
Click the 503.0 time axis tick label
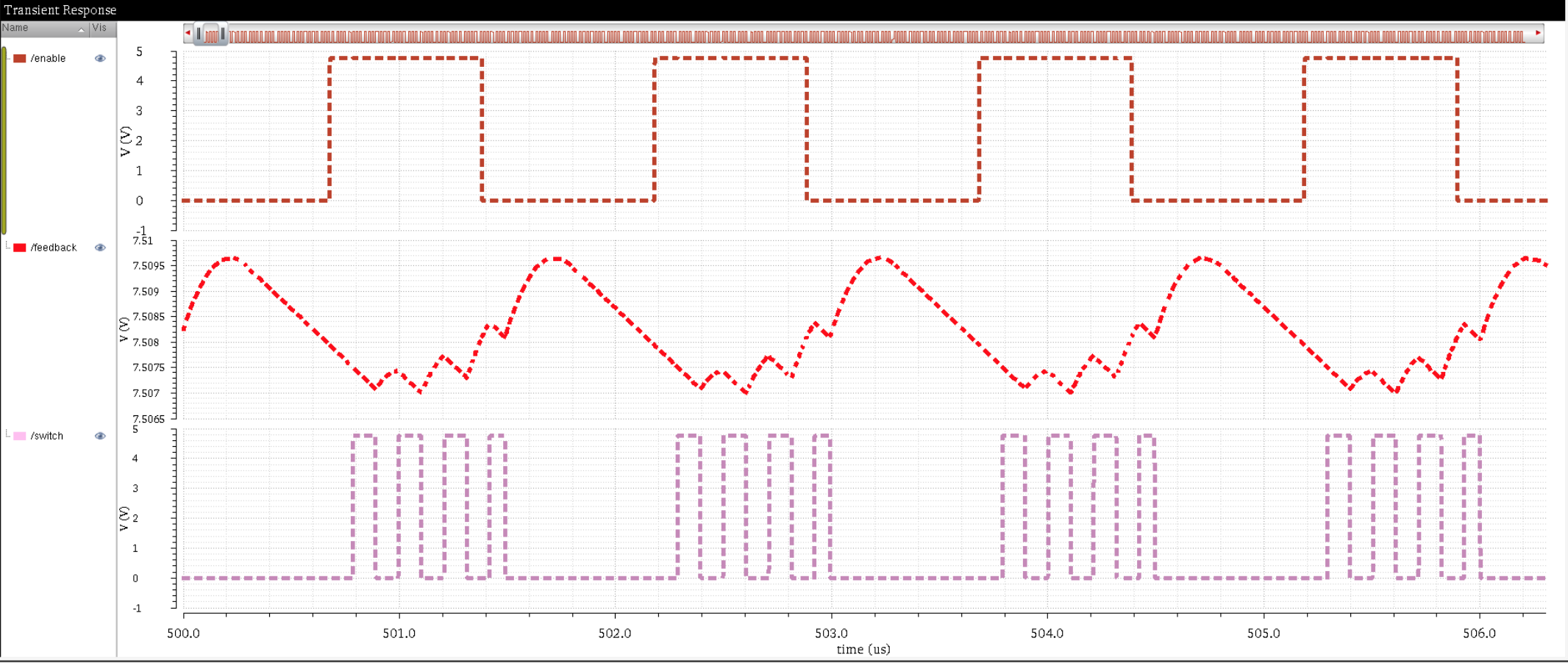[831, 634]
